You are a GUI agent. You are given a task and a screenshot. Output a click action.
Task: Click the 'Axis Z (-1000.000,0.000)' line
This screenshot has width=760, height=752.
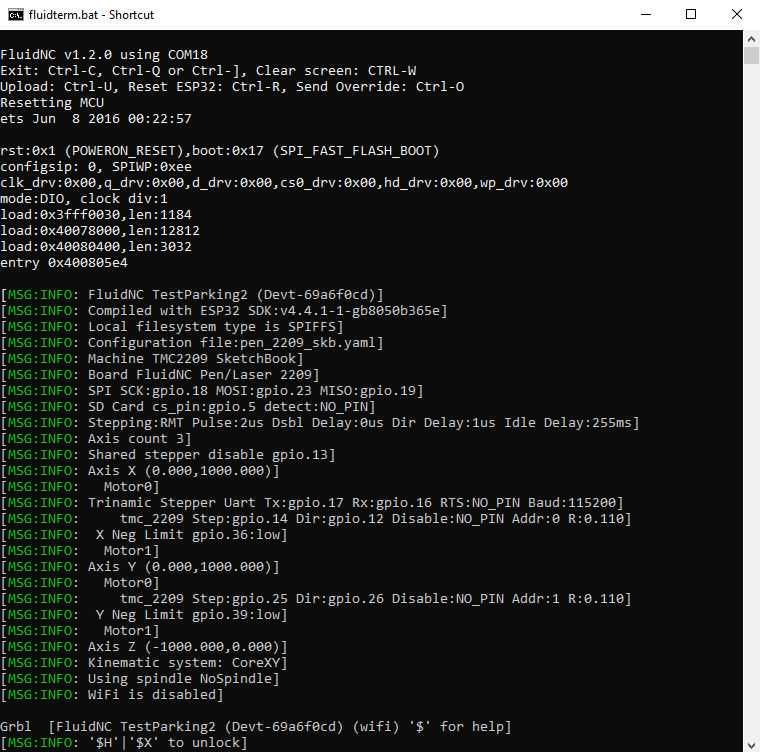[x=144, y=647]
